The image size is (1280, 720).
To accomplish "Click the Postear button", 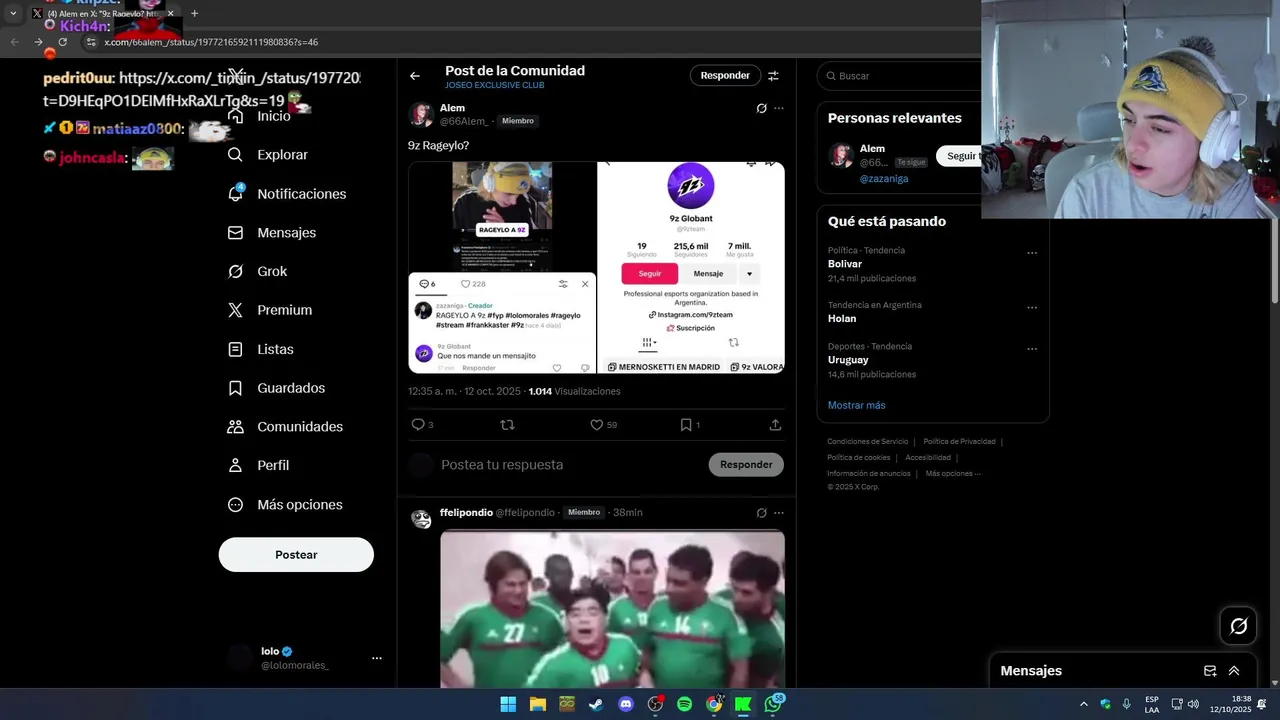I will click(296, 555).
